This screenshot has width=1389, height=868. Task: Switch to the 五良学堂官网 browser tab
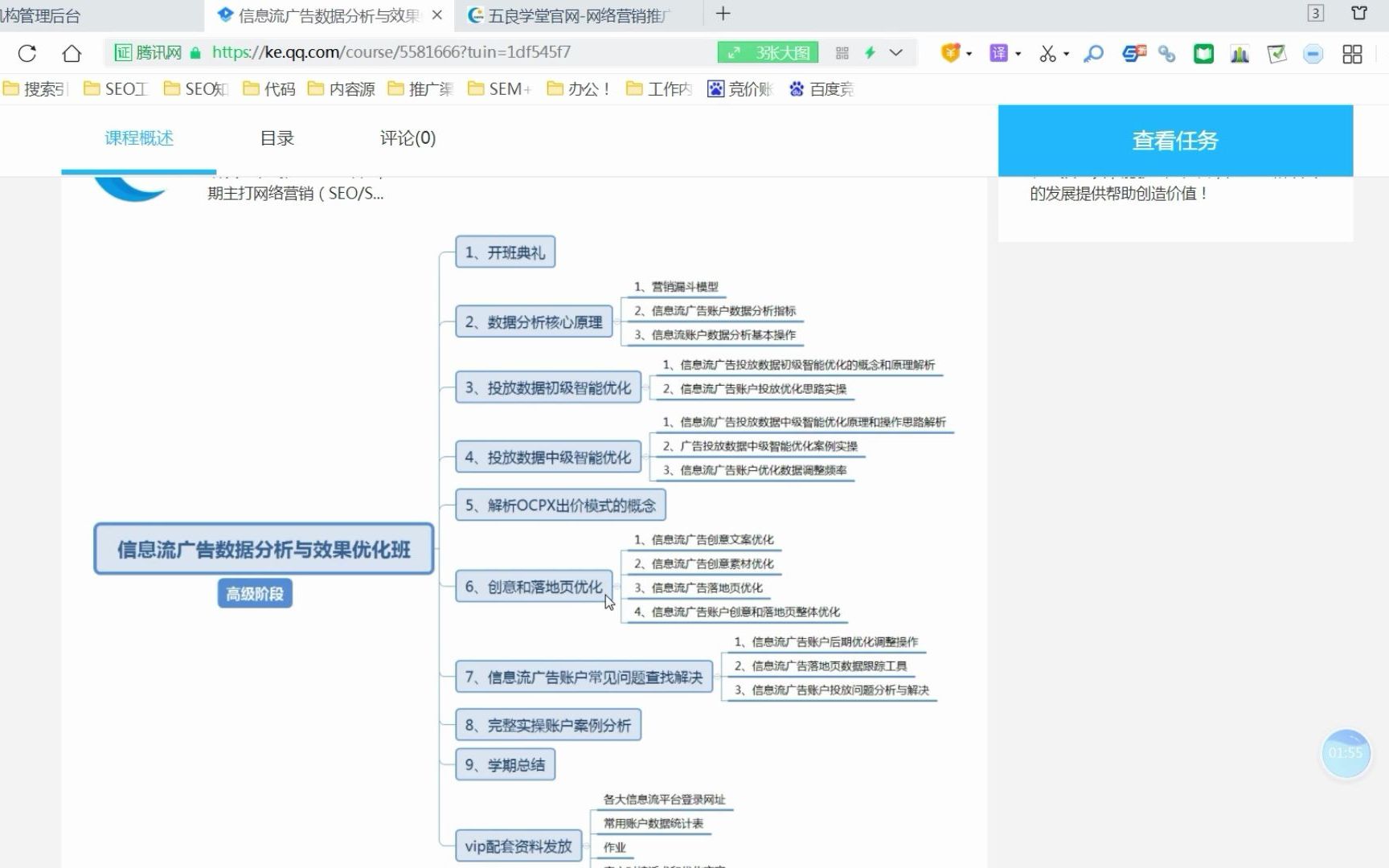(x=579, y=15)
